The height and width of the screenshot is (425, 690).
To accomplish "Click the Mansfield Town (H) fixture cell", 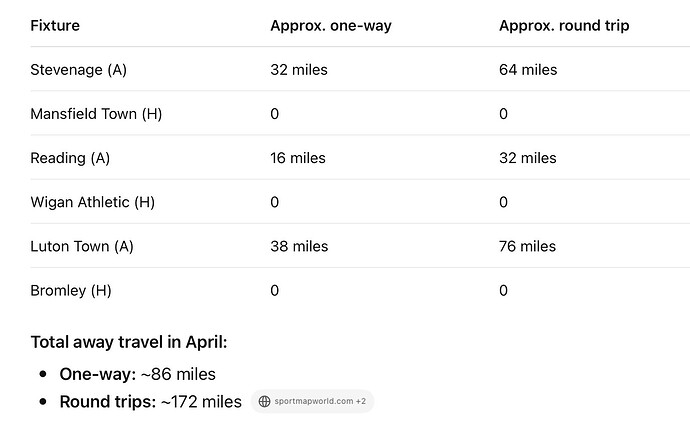I will pos(96,114).
